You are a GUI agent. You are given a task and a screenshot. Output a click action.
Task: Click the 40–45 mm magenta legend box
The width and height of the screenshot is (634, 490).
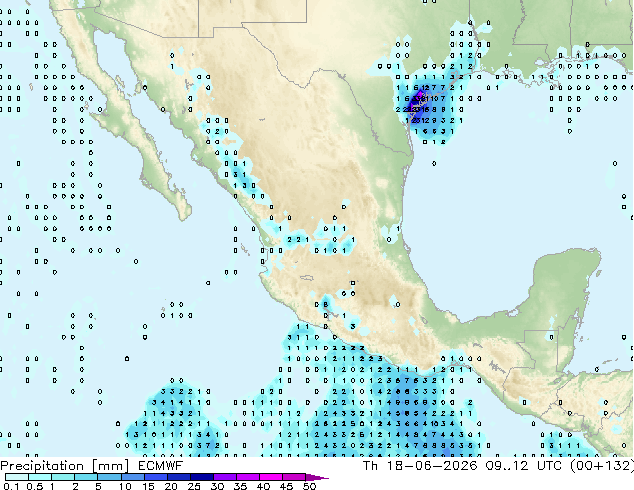pos(271,477)
